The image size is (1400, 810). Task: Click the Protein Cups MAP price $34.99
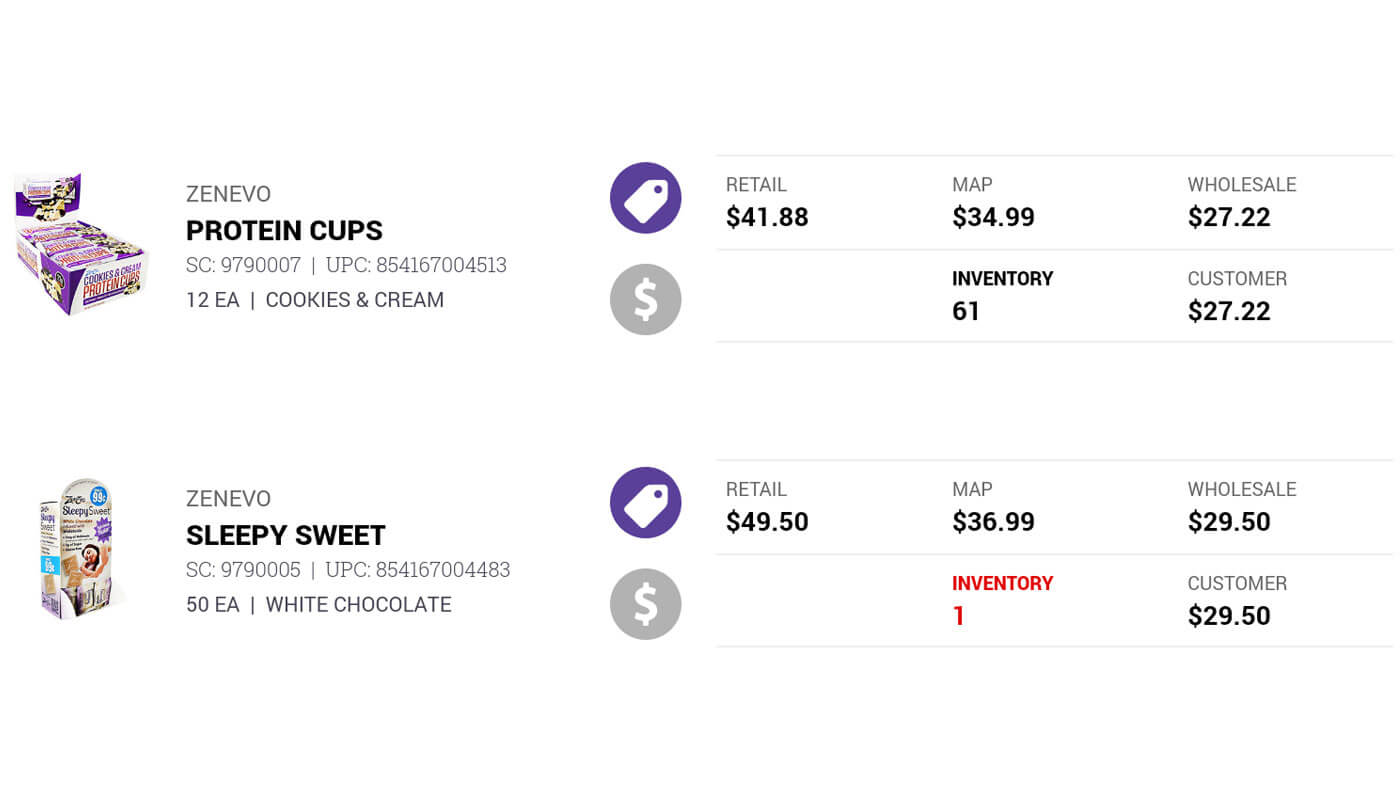tap(993, 217)
